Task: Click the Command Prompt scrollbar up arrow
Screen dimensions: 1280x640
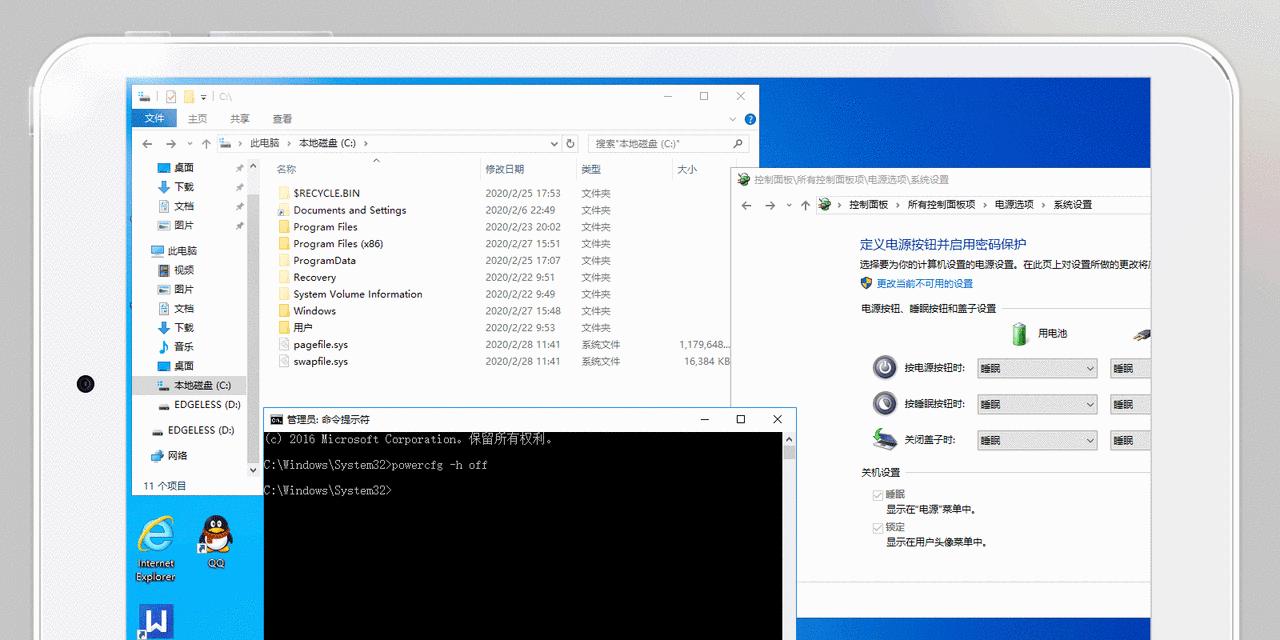Action: tap(789, 439)
